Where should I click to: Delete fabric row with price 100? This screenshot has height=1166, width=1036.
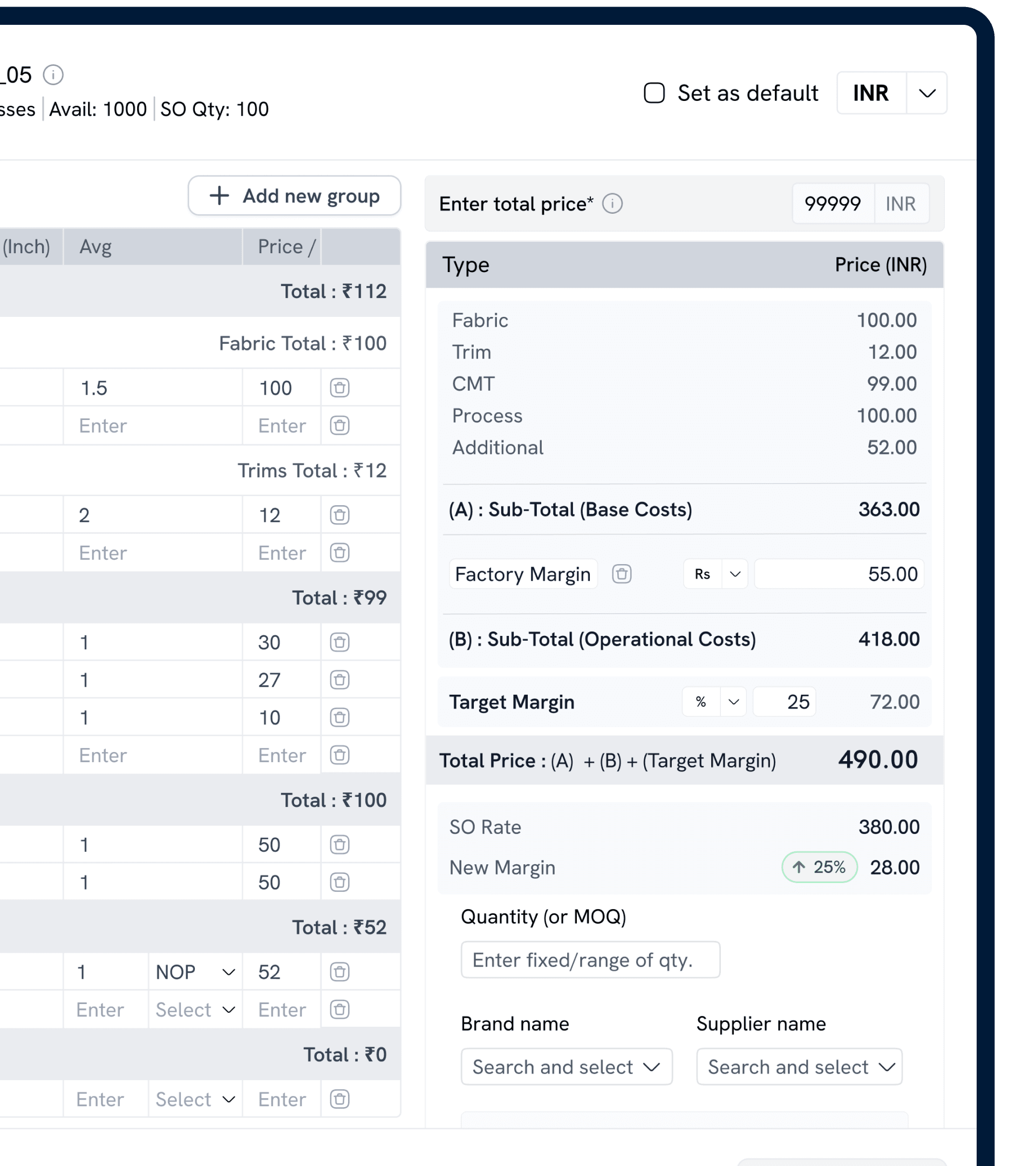point(340,388)
